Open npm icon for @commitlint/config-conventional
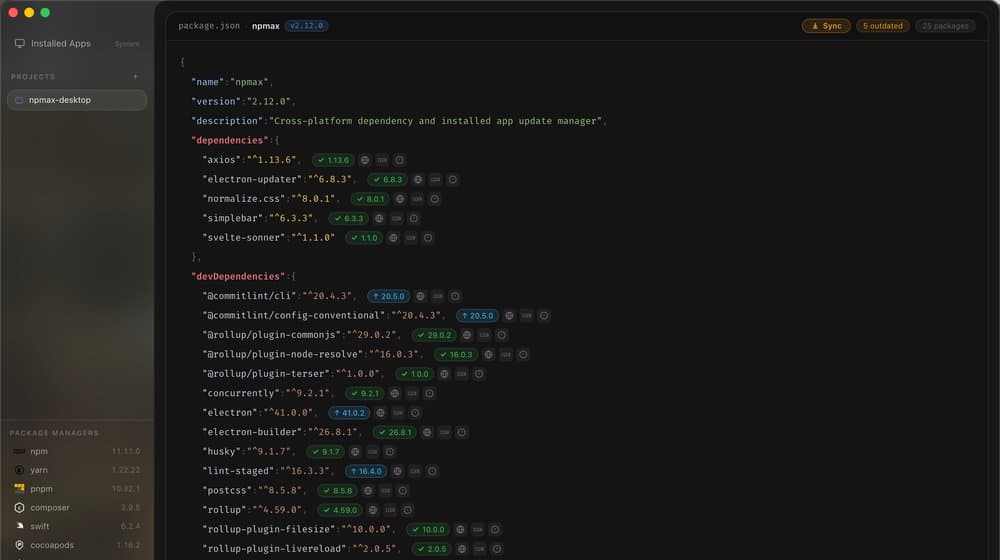Image resolution: width=1000 pixels, height=560 pixels. pos(526,316)
